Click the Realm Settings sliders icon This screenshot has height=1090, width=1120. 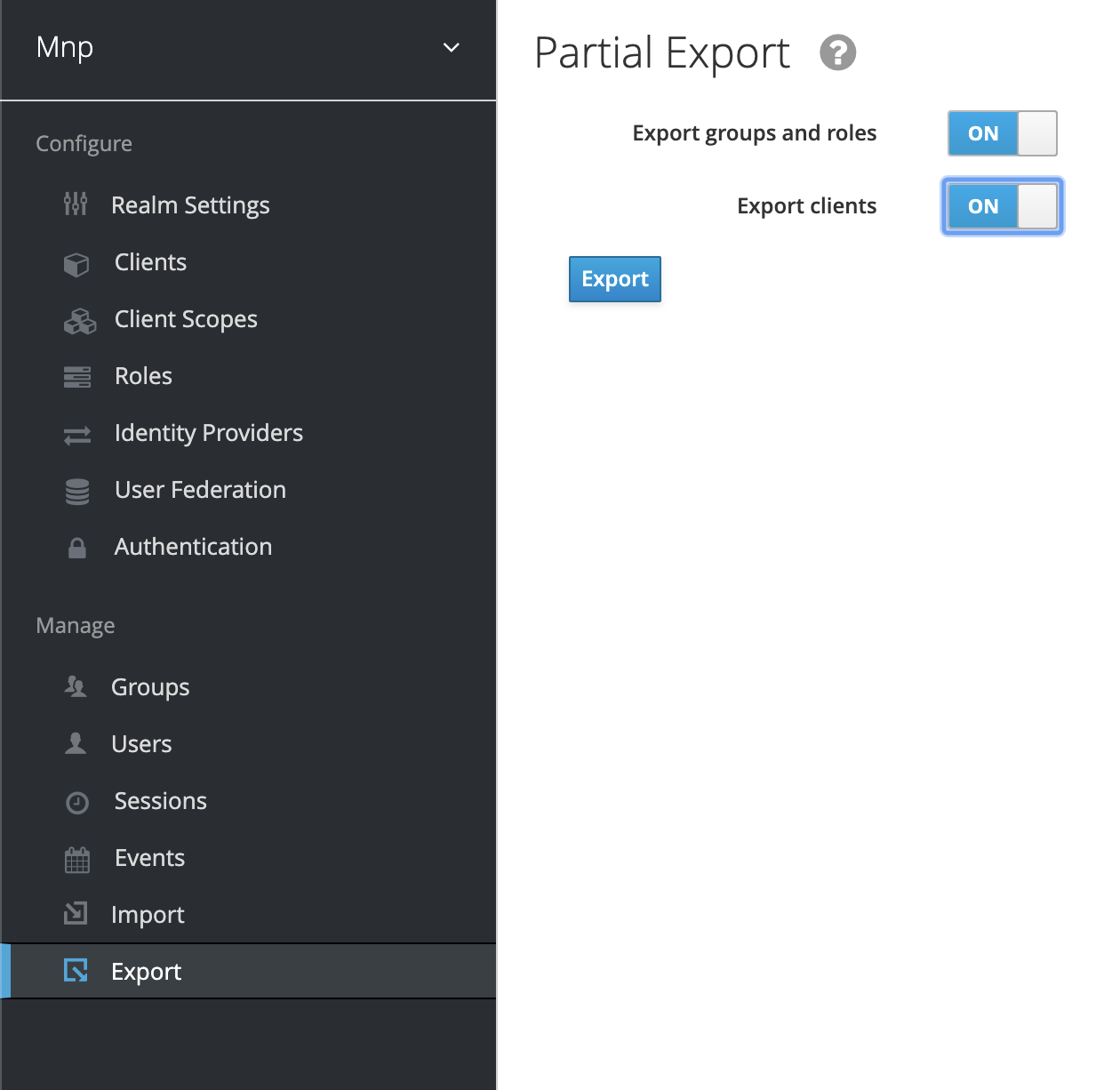(76, 204)
